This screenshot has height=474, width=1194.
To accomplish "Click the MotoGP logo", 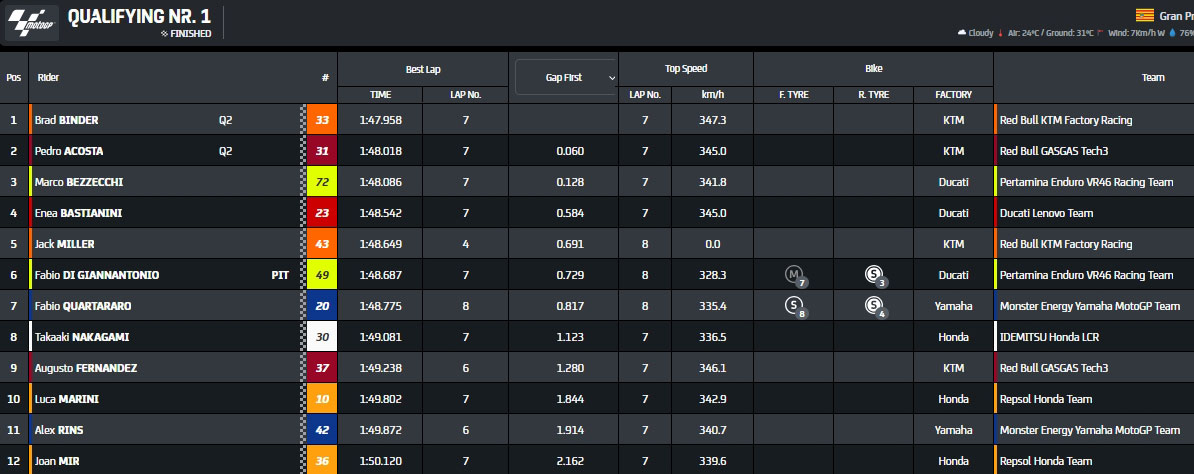I will click(x=32, y=23).
